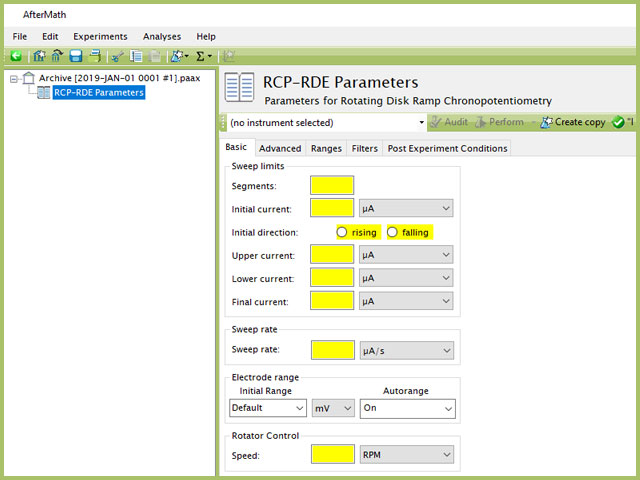Click the open archive icon with arrow

pos(57,56)
